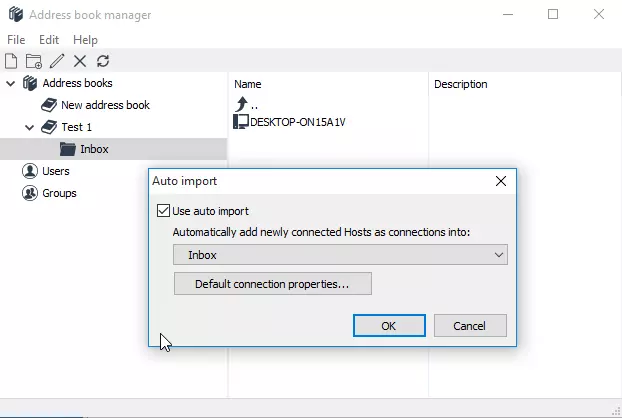Click the delete X toolbar icon
The image size is (622, 418).
[x=80, y=61]
